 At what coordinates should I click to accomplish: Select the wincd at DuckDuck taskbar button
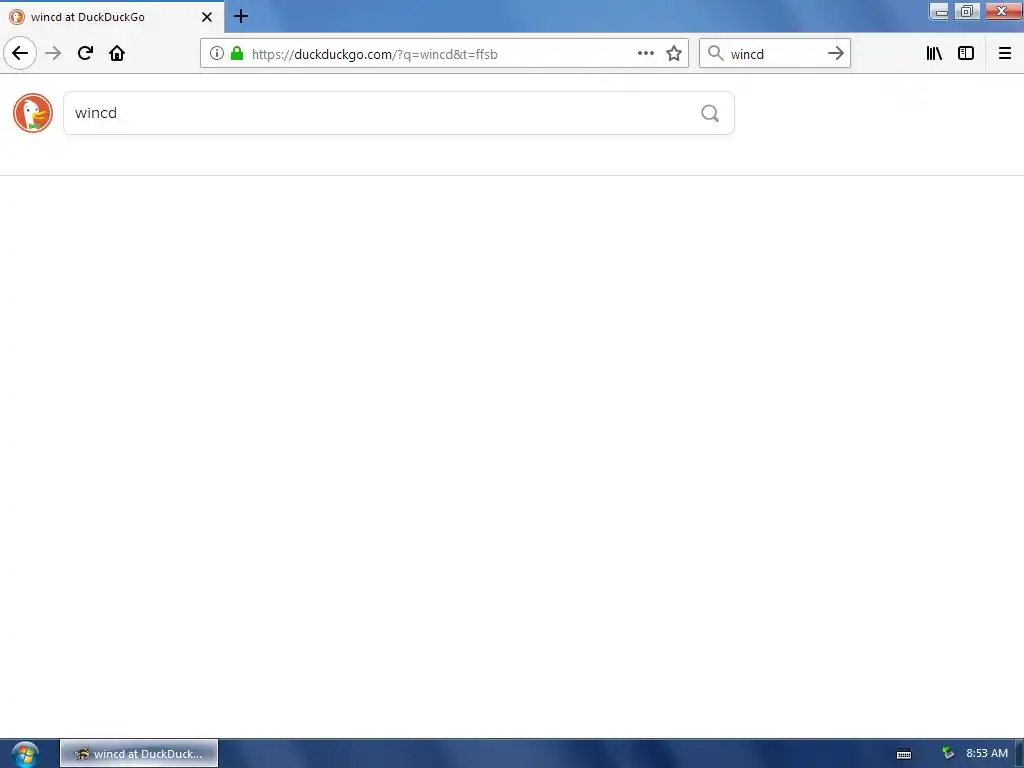click(x=139, y=754)
